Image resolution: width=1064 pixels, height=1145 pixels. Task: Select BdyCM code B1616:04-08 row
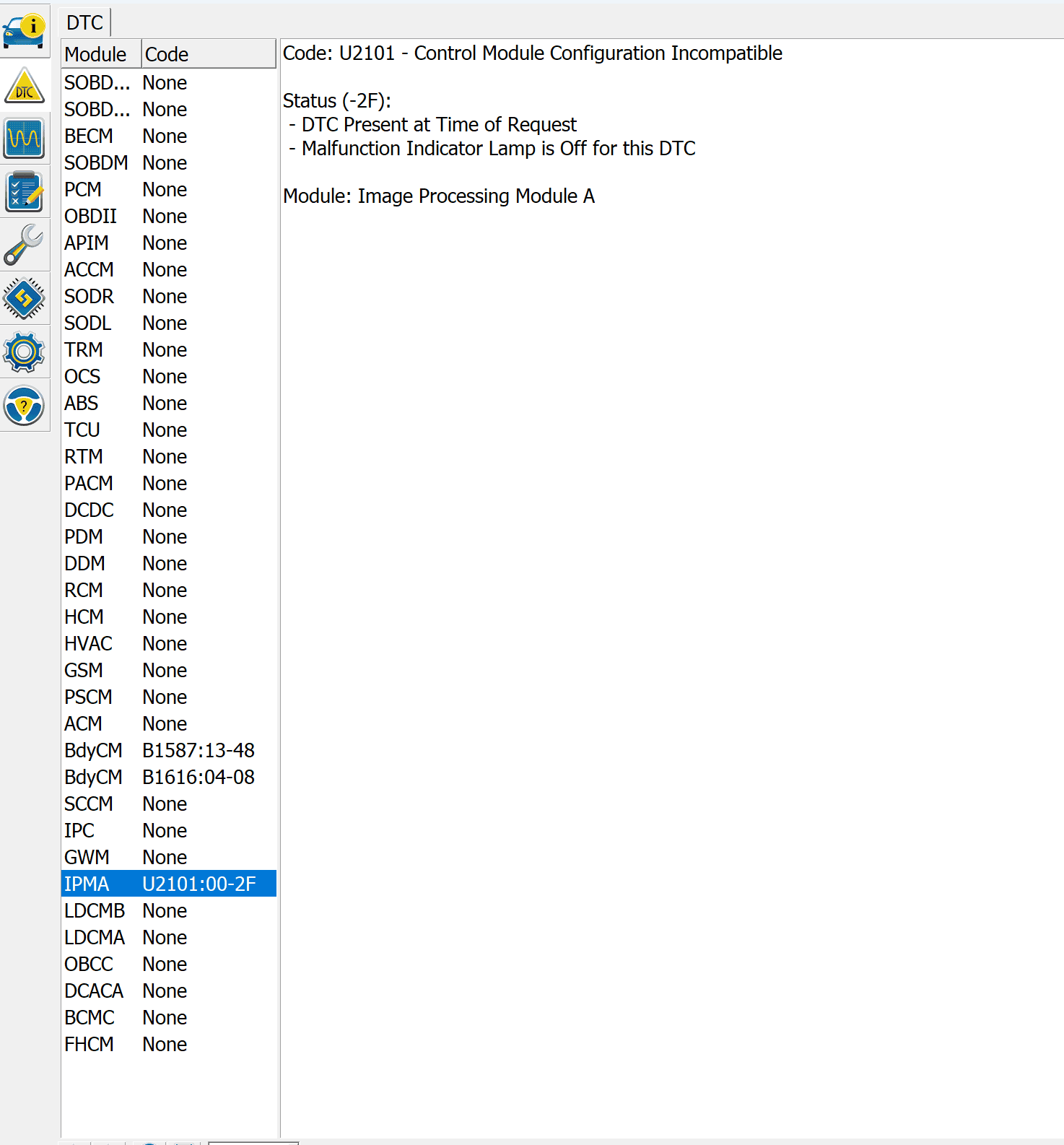coord(168,778)
